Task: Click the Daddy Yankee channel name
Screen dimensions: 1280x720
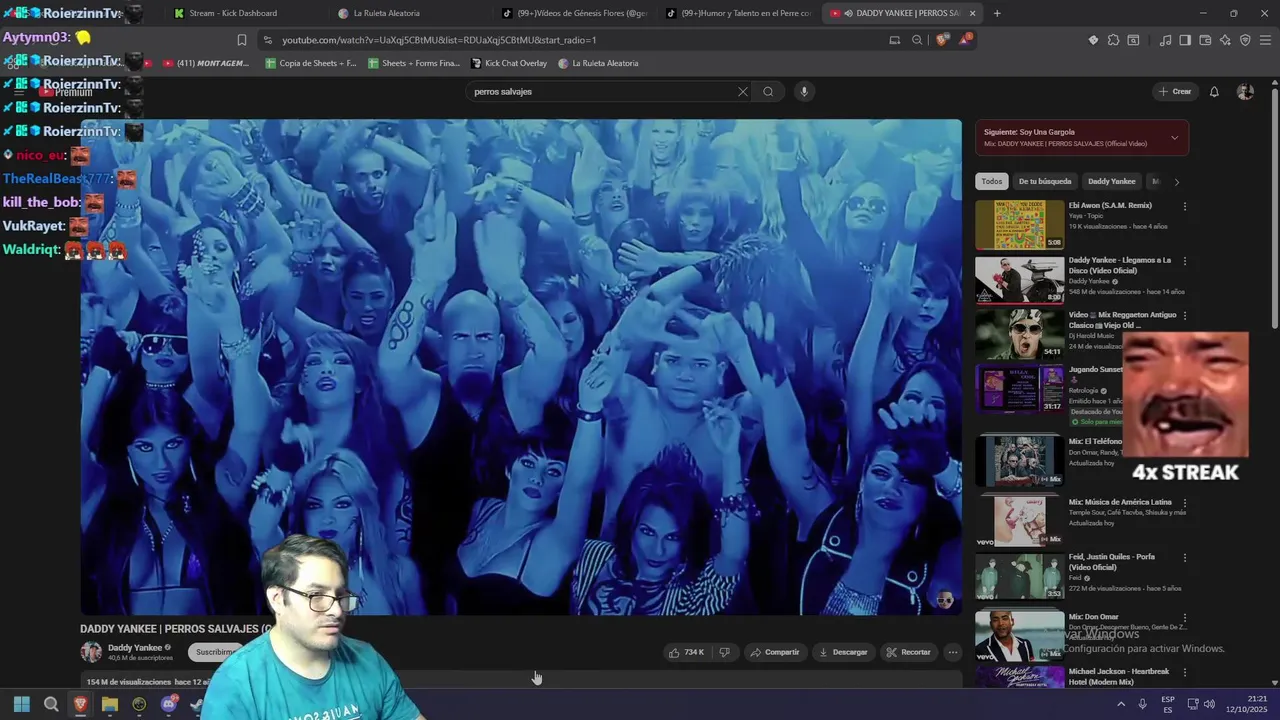Action: tap(135, 648)
